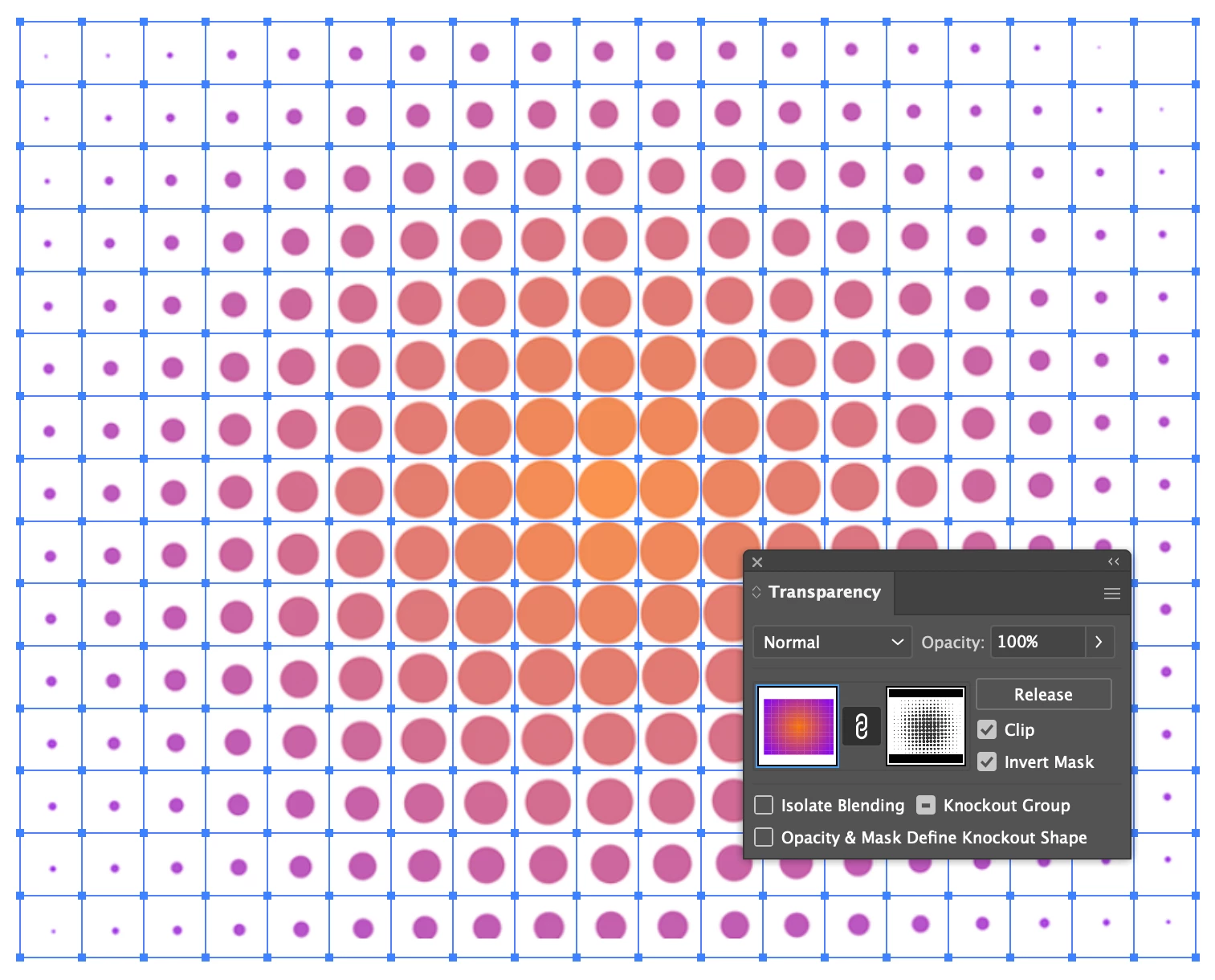Uncheck the Invert Mask checkbox
This screenshot has width=1215, height=980.
(987, 762)
